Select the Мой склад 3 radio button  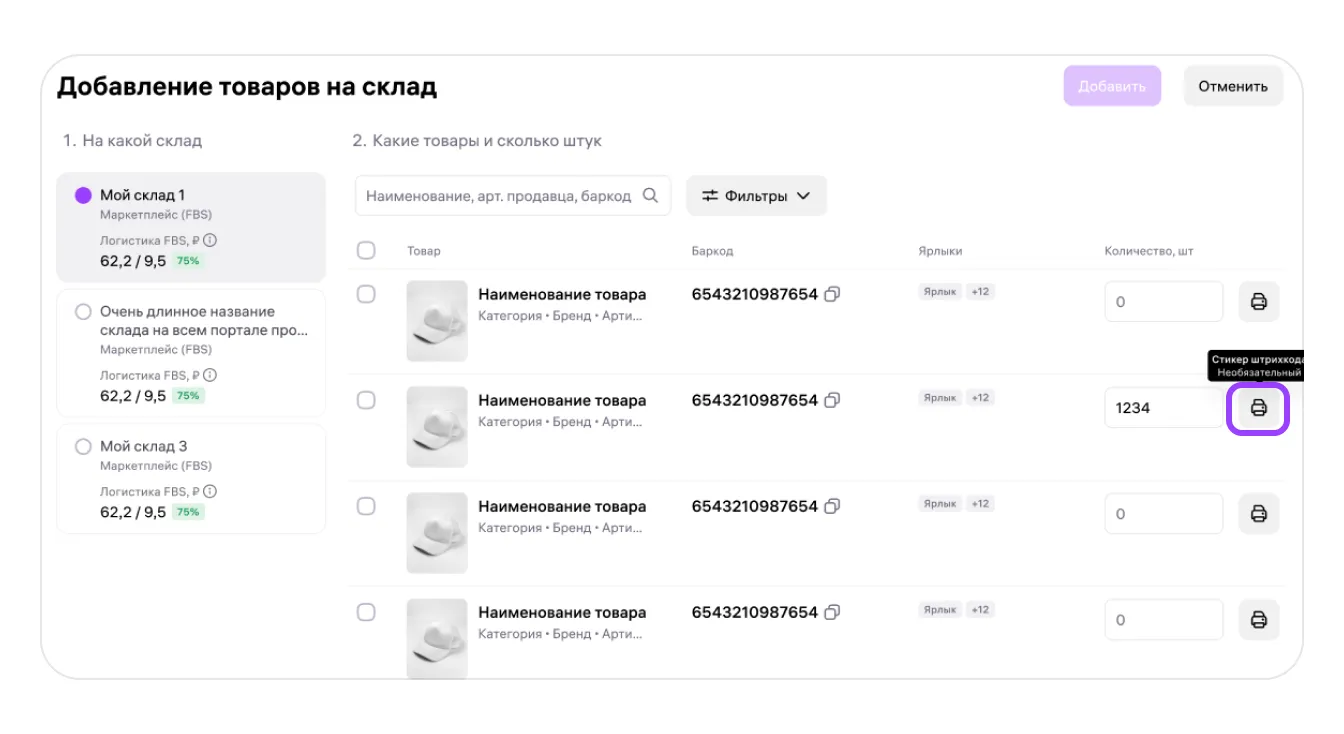(x=84, y=447)
